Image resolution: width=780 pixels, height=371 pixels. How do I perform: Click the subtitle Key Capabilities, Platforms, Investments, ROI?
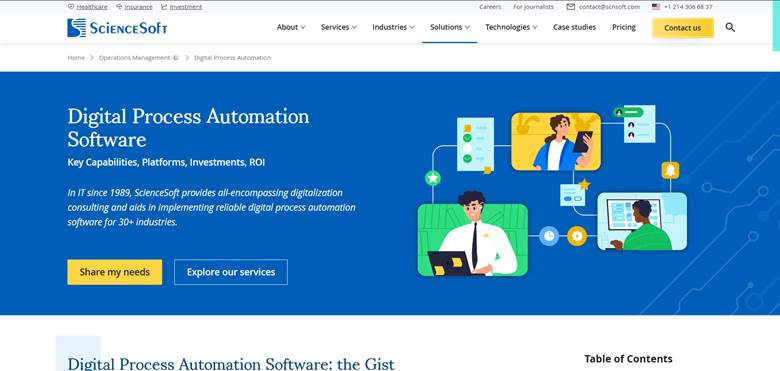click(x=166, y=162)
